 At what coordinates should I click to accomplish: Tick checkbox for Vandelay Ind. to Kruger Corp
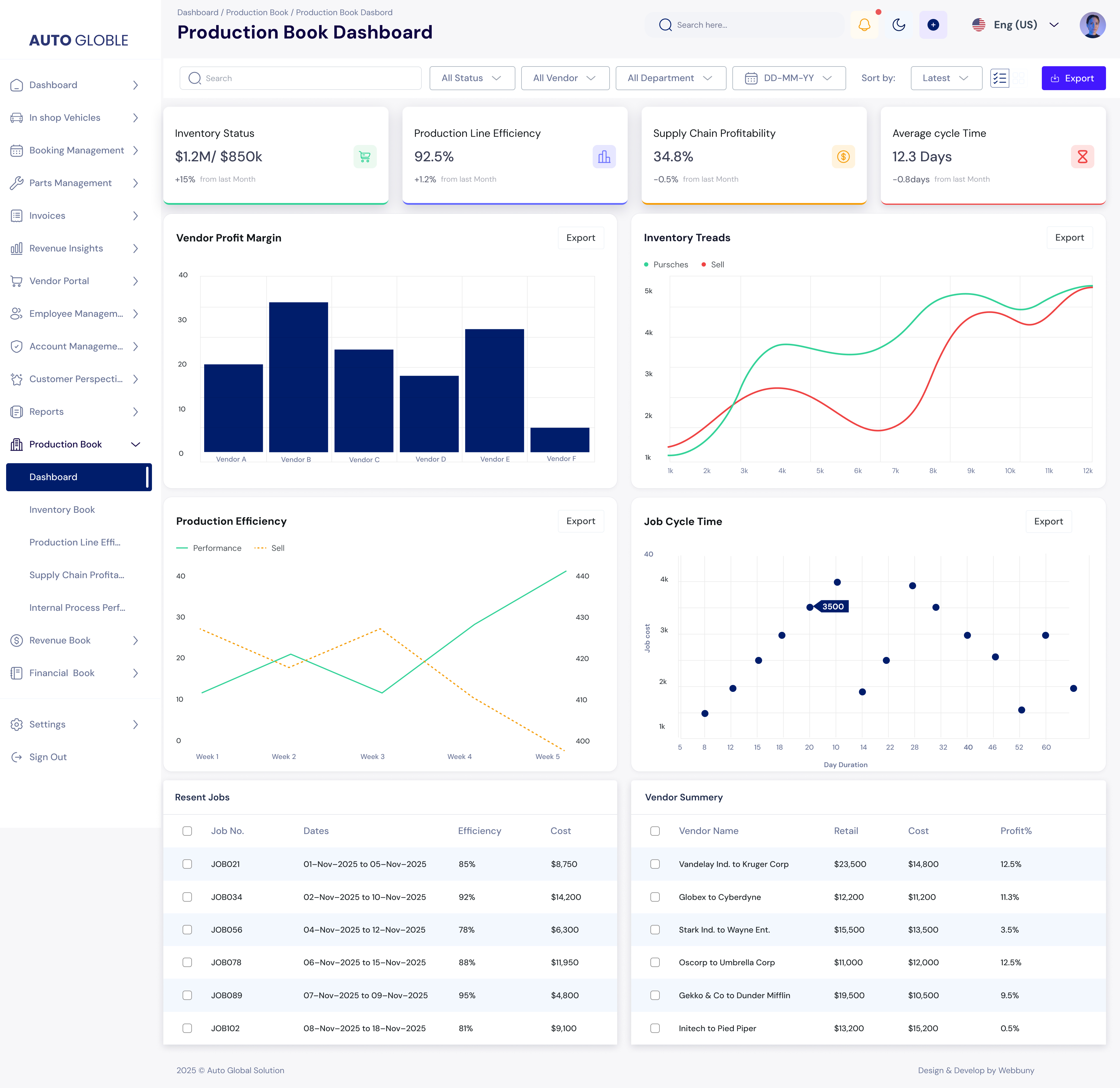point(655,864)
